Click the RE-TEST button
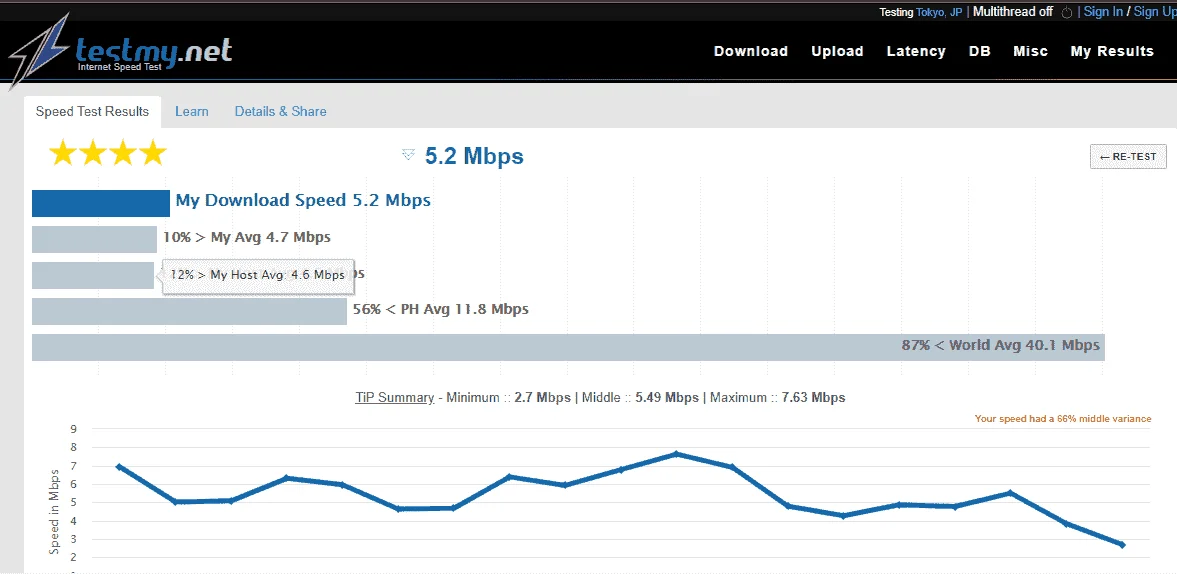 click(1128, 157)
